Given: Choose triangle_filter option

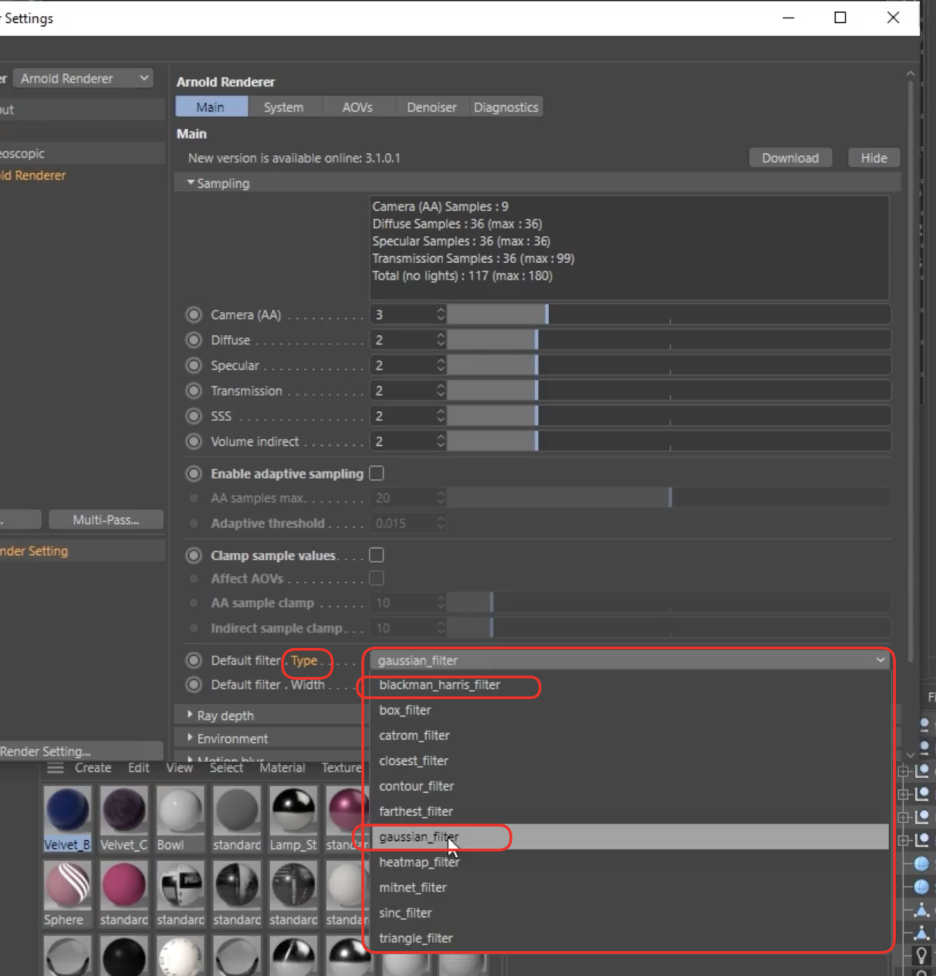Looking at the screenshot, I should [629, 938].
